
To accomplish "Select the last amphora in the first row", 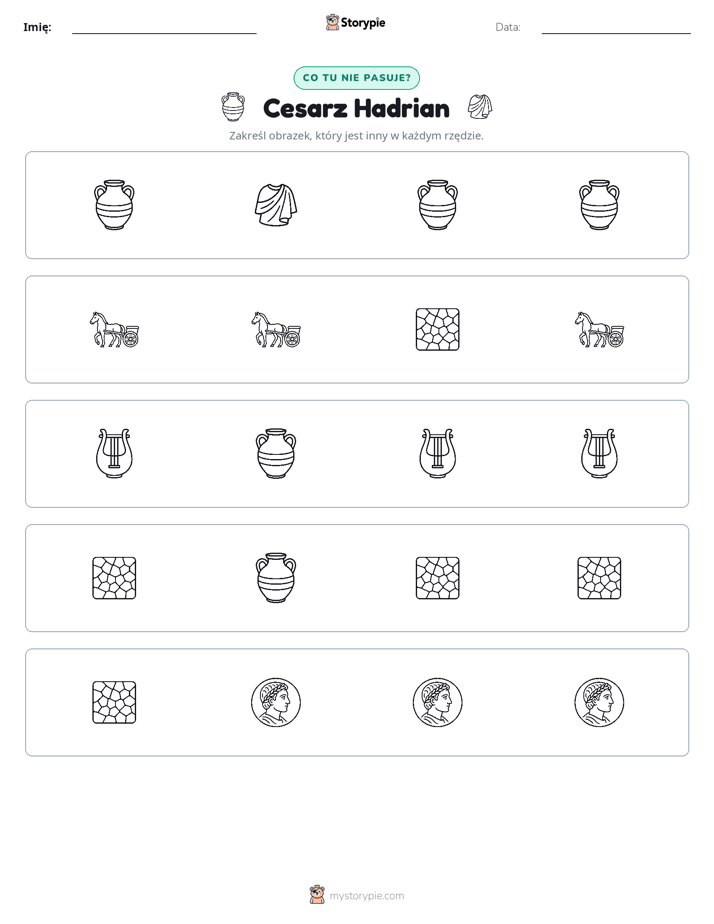I will (599, 204).
